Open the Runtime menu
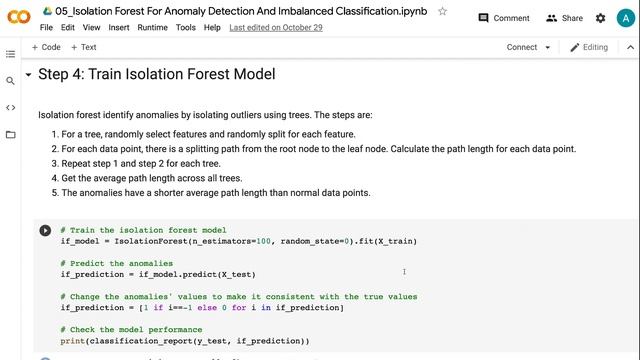The height and width of the screenshot is (360, 640). coord(152,27)
